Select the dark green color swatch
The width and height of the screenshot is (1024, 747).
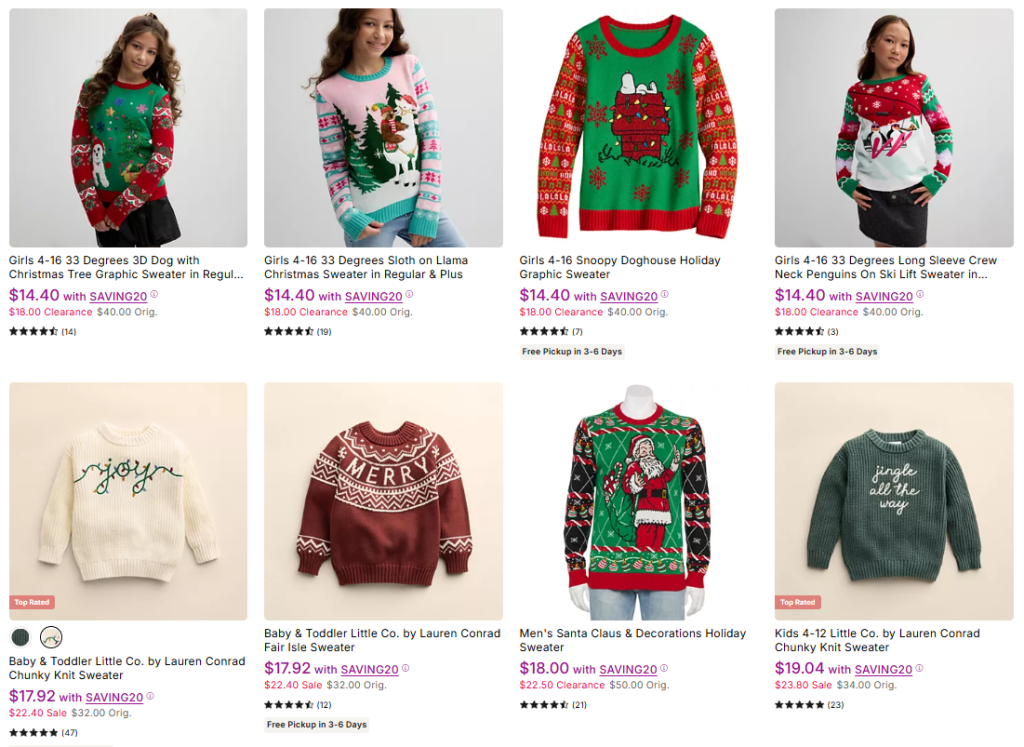pyautogui.click(x=21, y=636)
